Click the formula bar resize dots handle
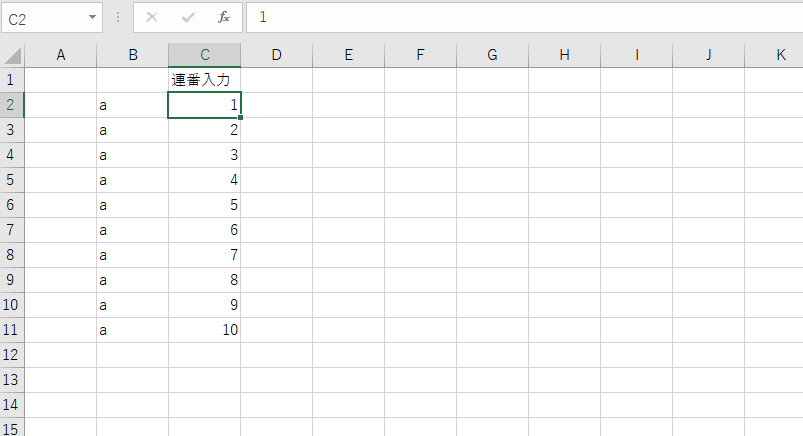Viewport: 803px width, 436px height. coord(118,18)
